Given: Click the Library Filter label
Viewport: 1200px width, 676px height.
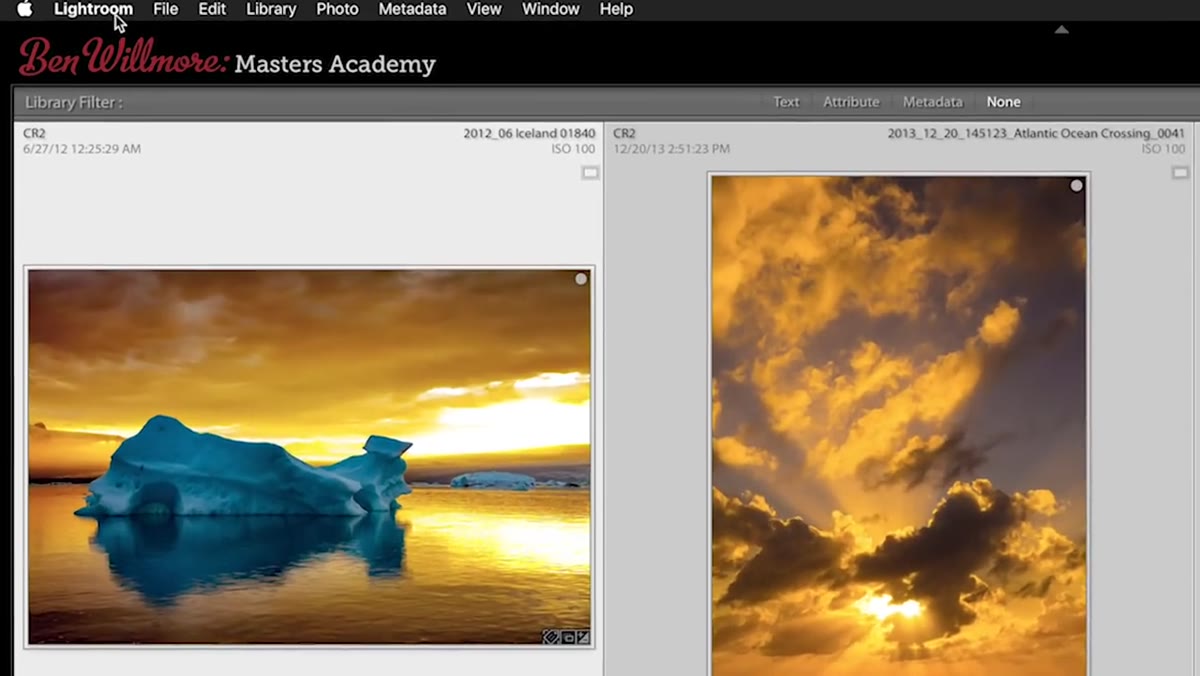Looking at the screenshot, I should tap(74, 102).
